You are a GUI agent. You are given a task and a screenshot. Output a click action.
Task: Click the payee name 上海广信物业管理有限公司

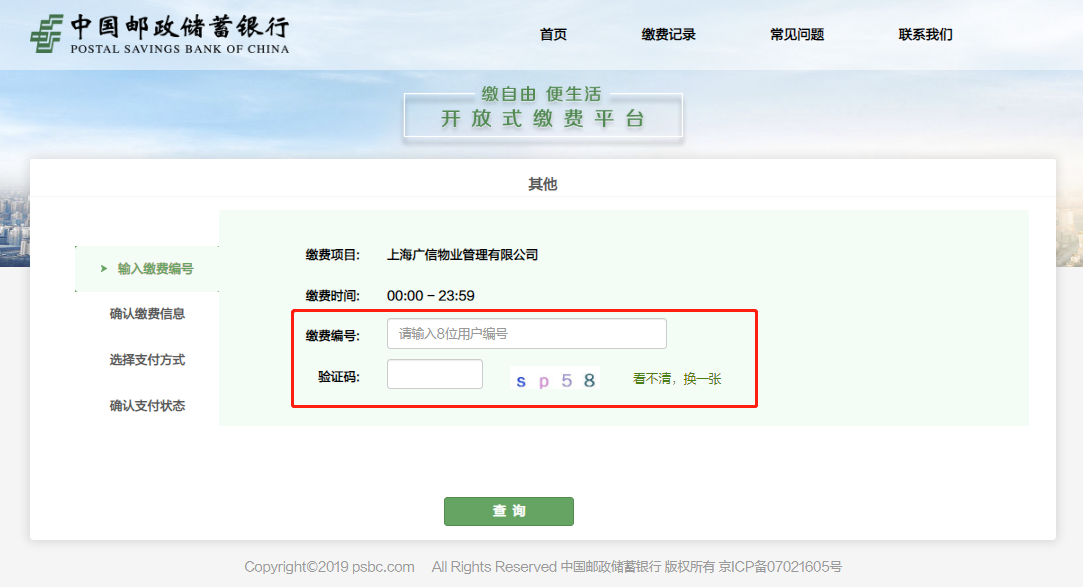(463, 254)
